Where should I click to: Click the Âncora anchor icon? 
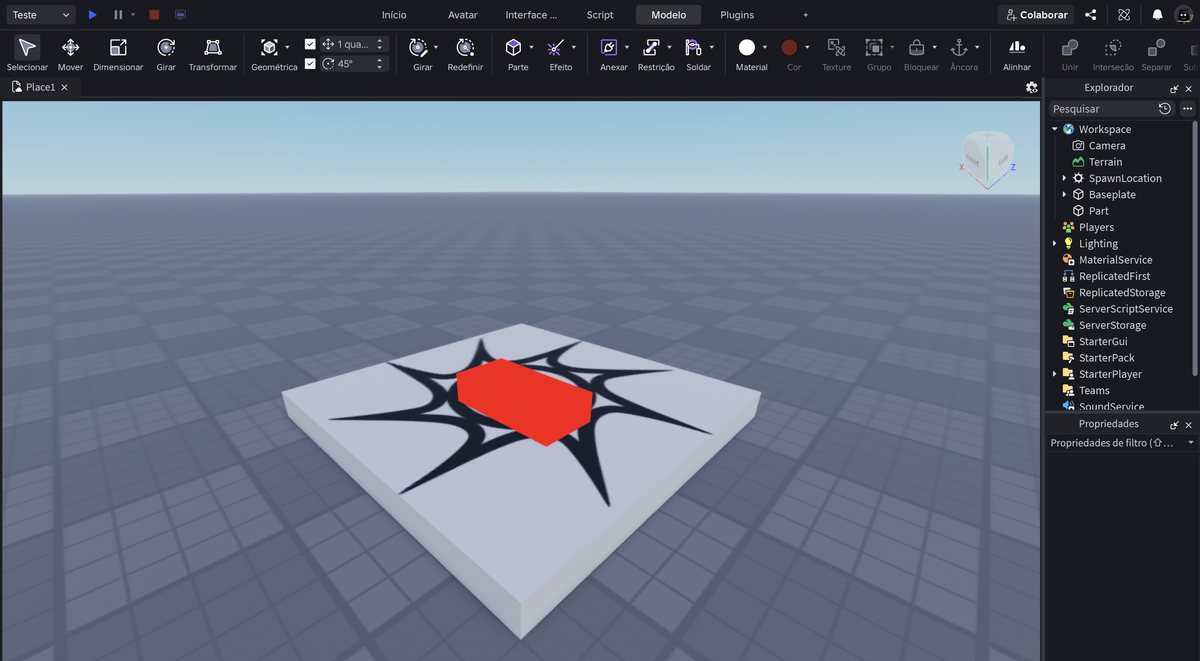(958, 47)
